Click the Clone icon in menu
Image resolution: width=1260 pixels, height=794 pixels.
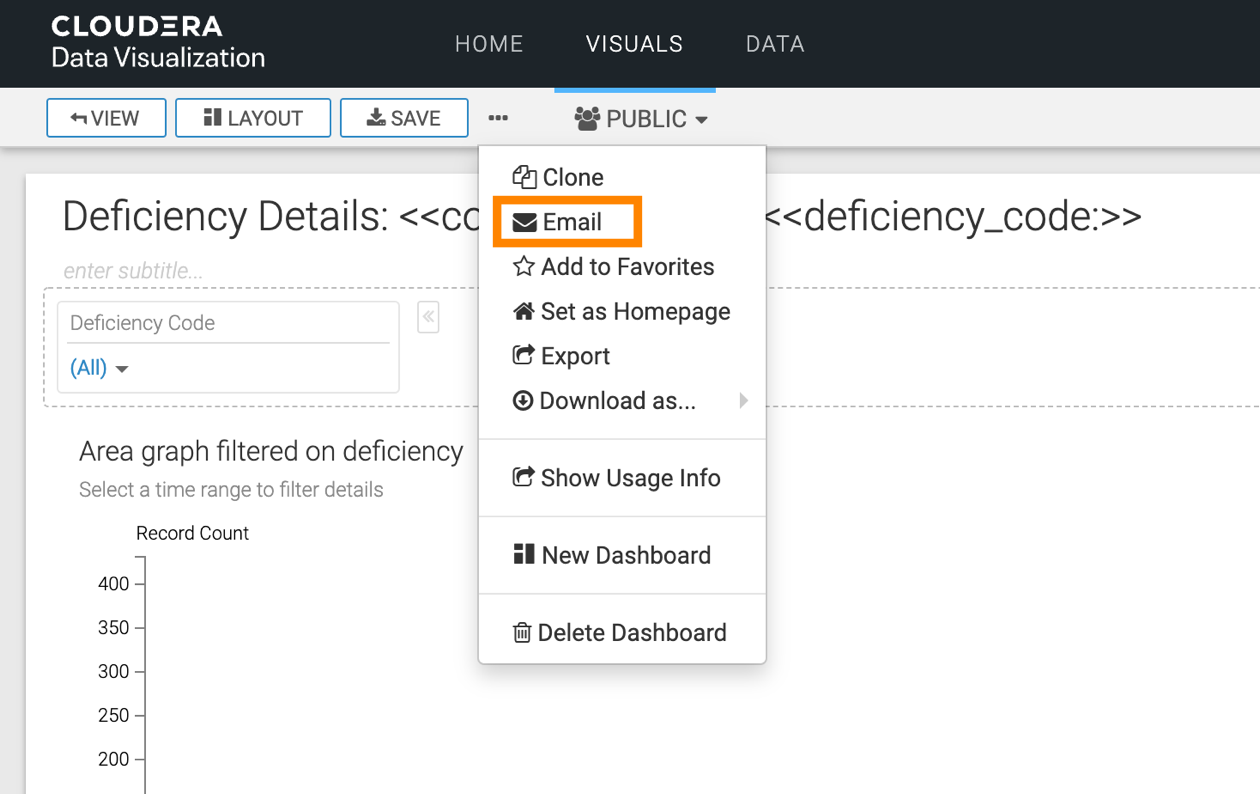[524, 177]
